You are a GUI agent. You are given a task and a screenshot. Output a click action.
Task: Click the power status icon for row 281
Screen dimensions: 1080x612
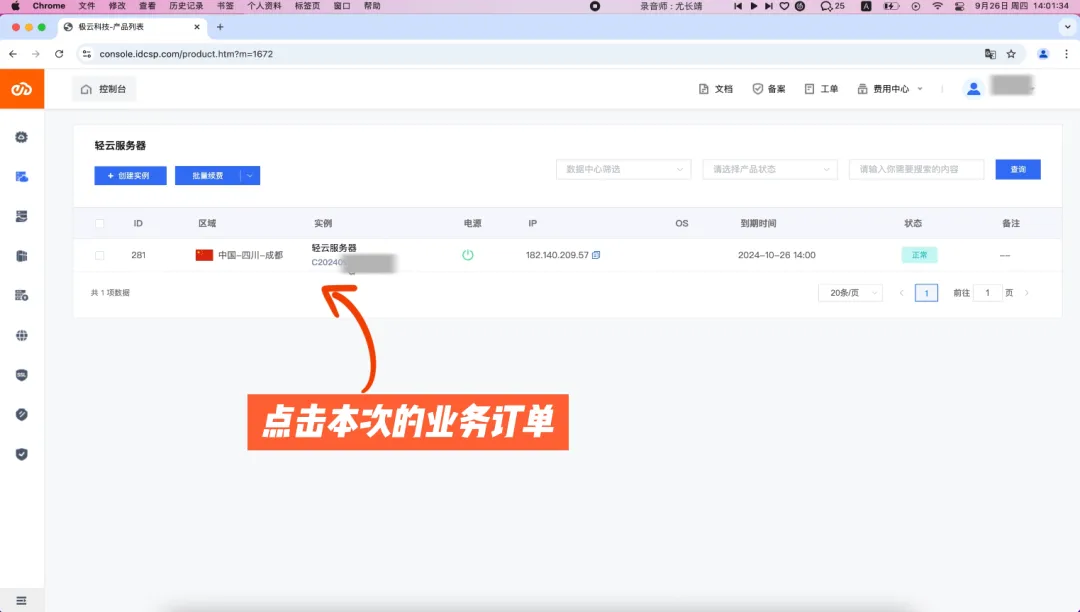click(x=468, y=255)
